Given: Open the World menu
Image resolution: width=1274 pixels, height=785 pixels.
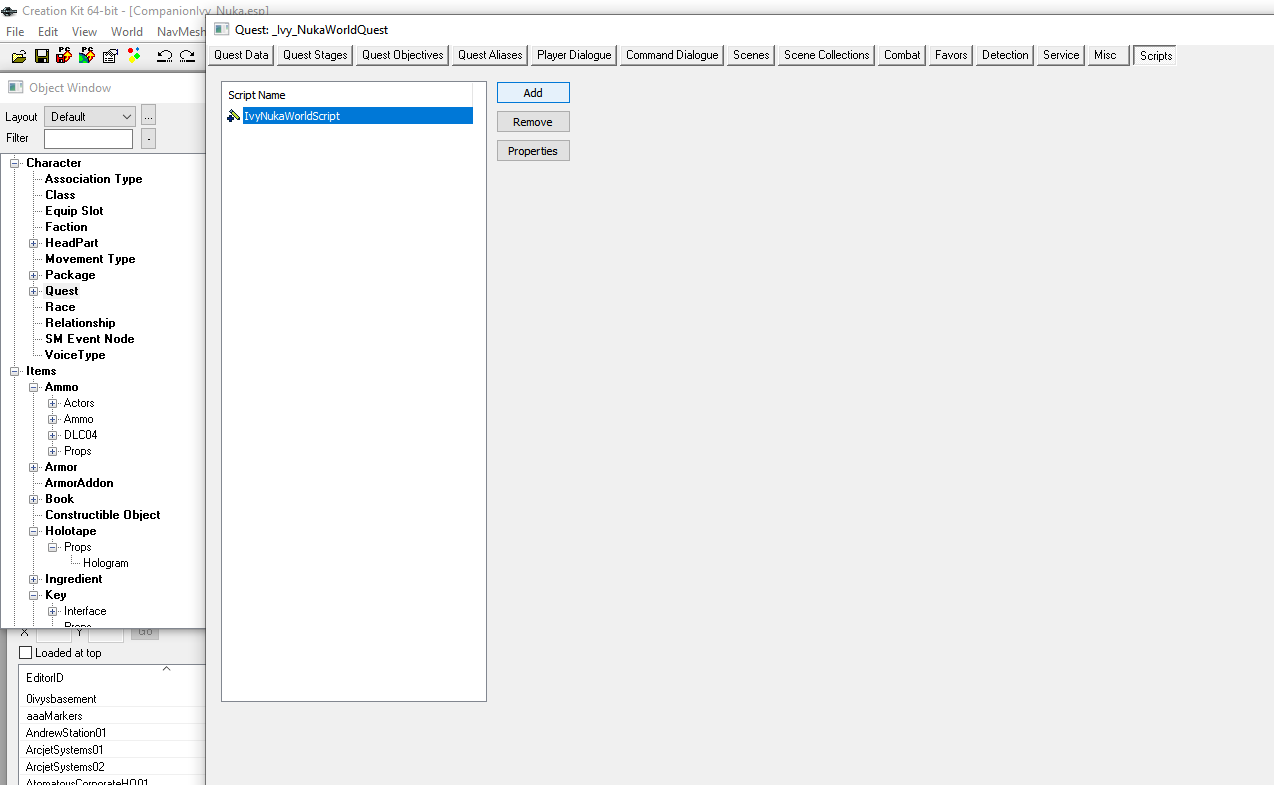Looking at the screenshot, I should 126,31.
